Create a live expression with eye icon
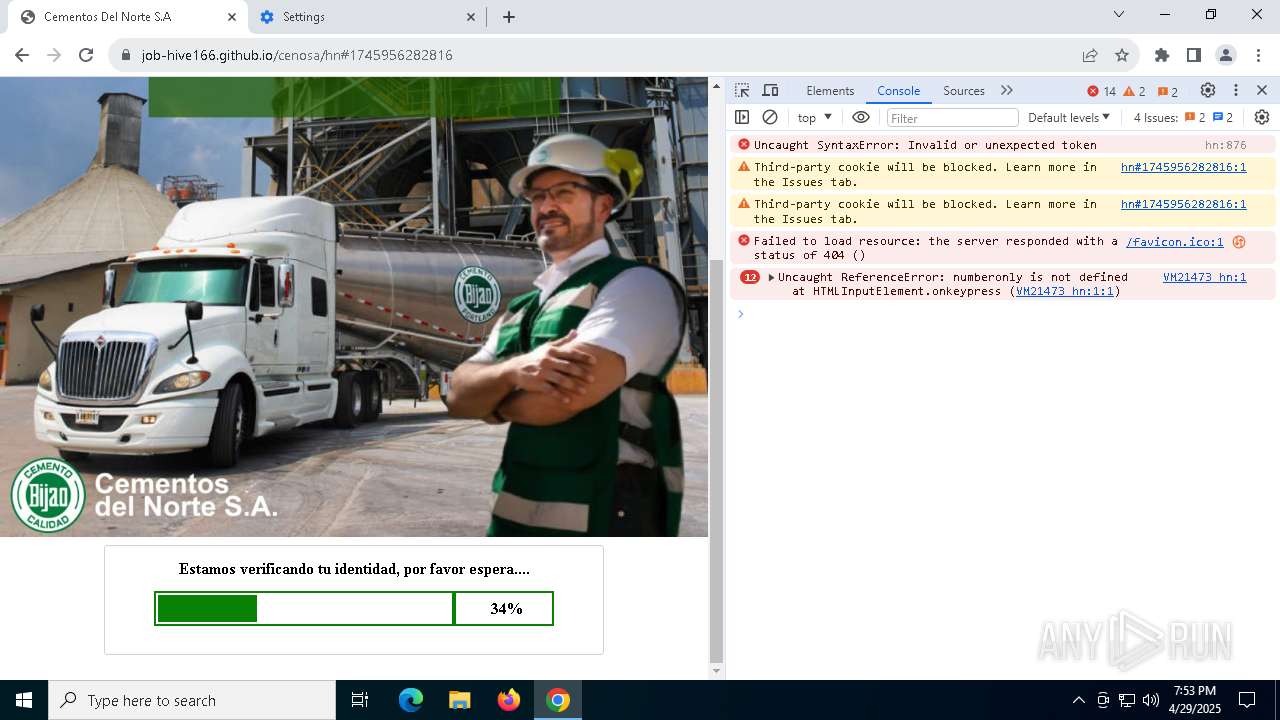 (861, 117)
